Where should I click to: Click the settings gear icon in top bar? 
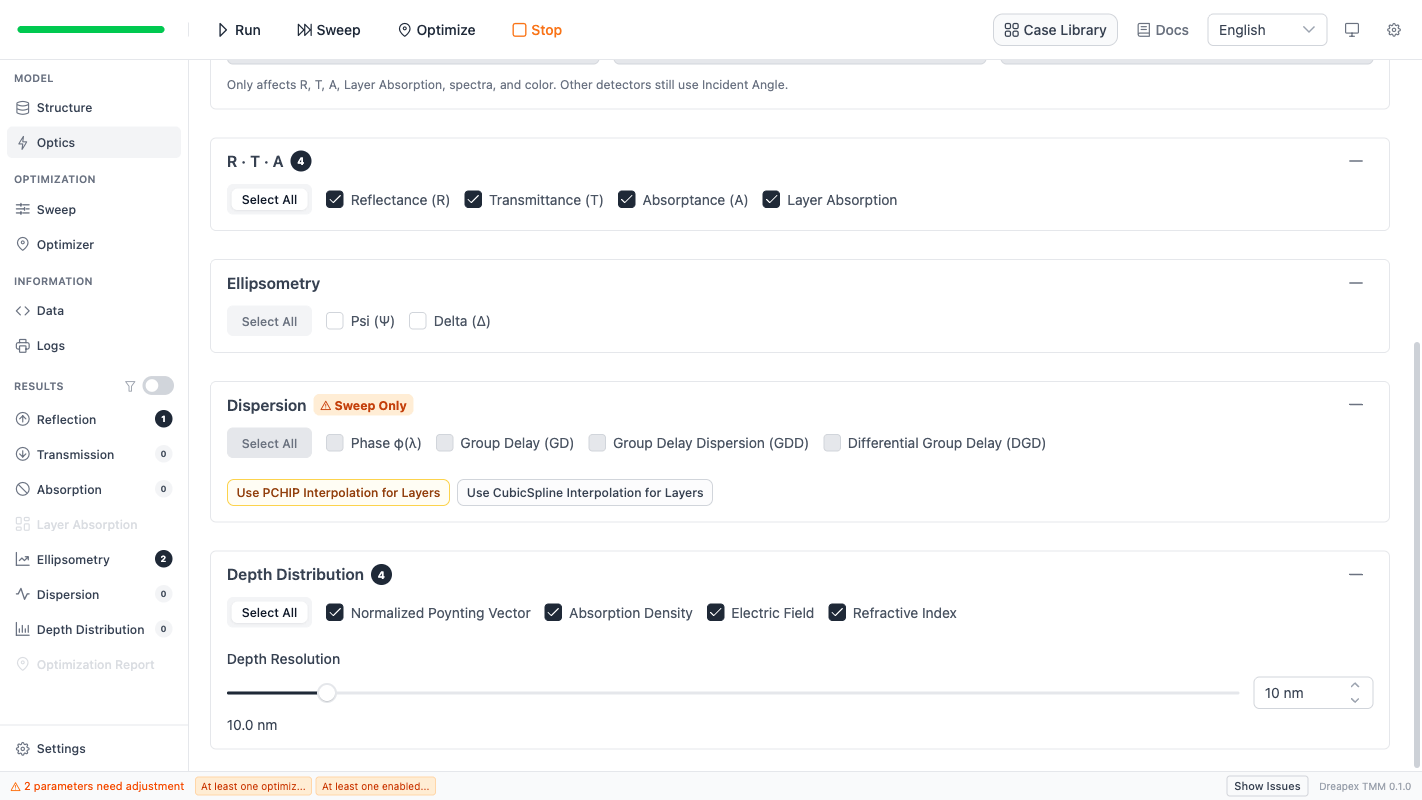click(1393, 30)
